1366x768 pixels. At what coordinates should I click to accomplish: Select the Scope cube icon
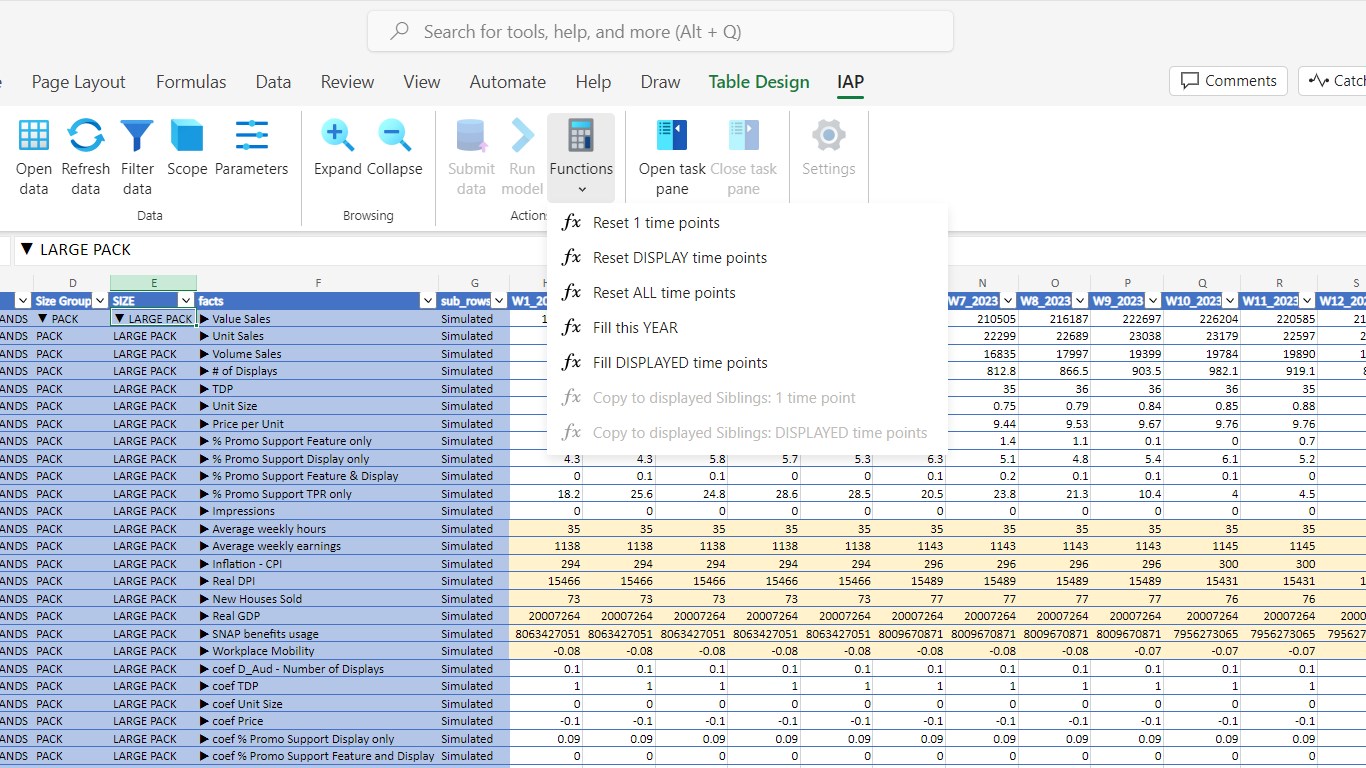[x=187, y=137]
